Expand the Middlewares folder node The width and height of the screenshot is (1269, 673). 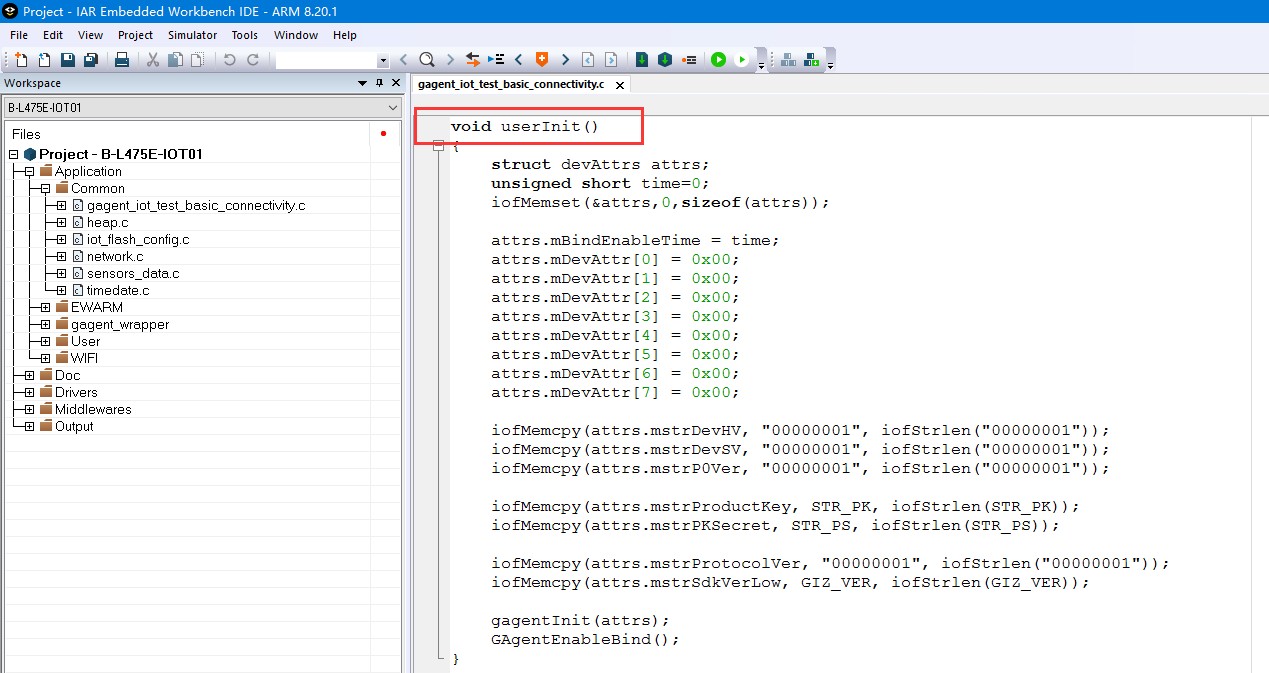[29, 409]
